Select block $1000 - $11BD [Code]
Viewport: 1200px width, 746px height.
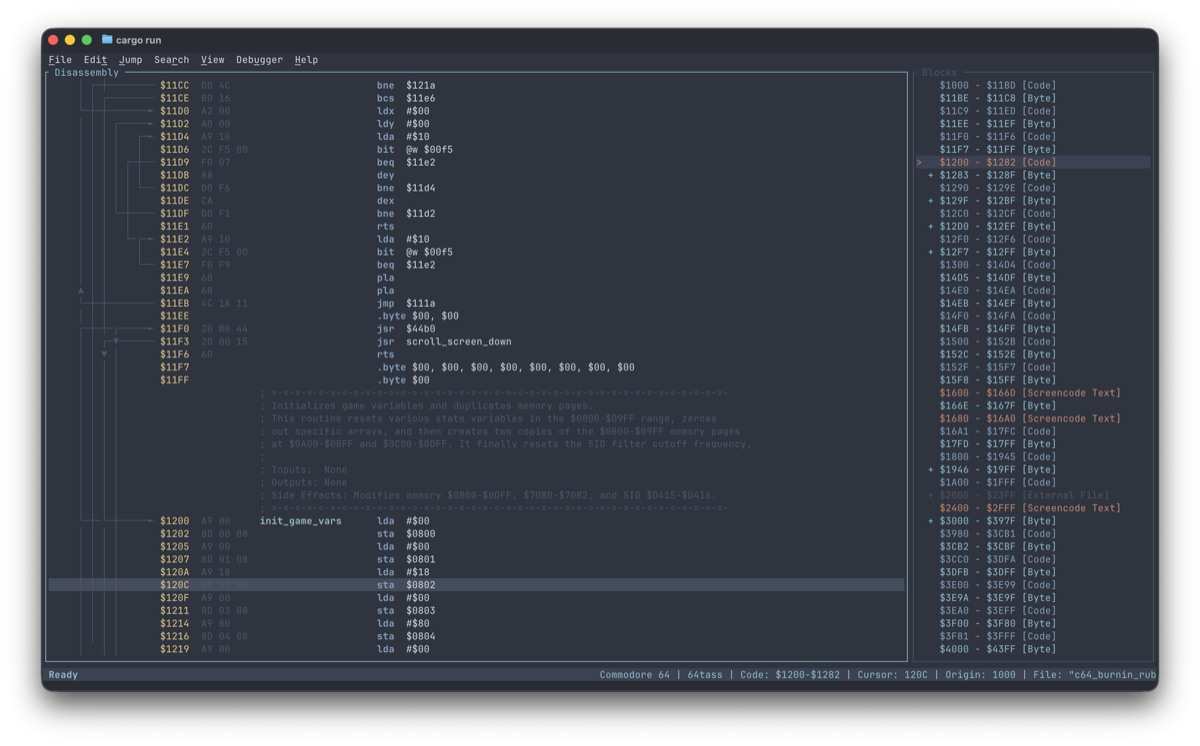[997, 85]
